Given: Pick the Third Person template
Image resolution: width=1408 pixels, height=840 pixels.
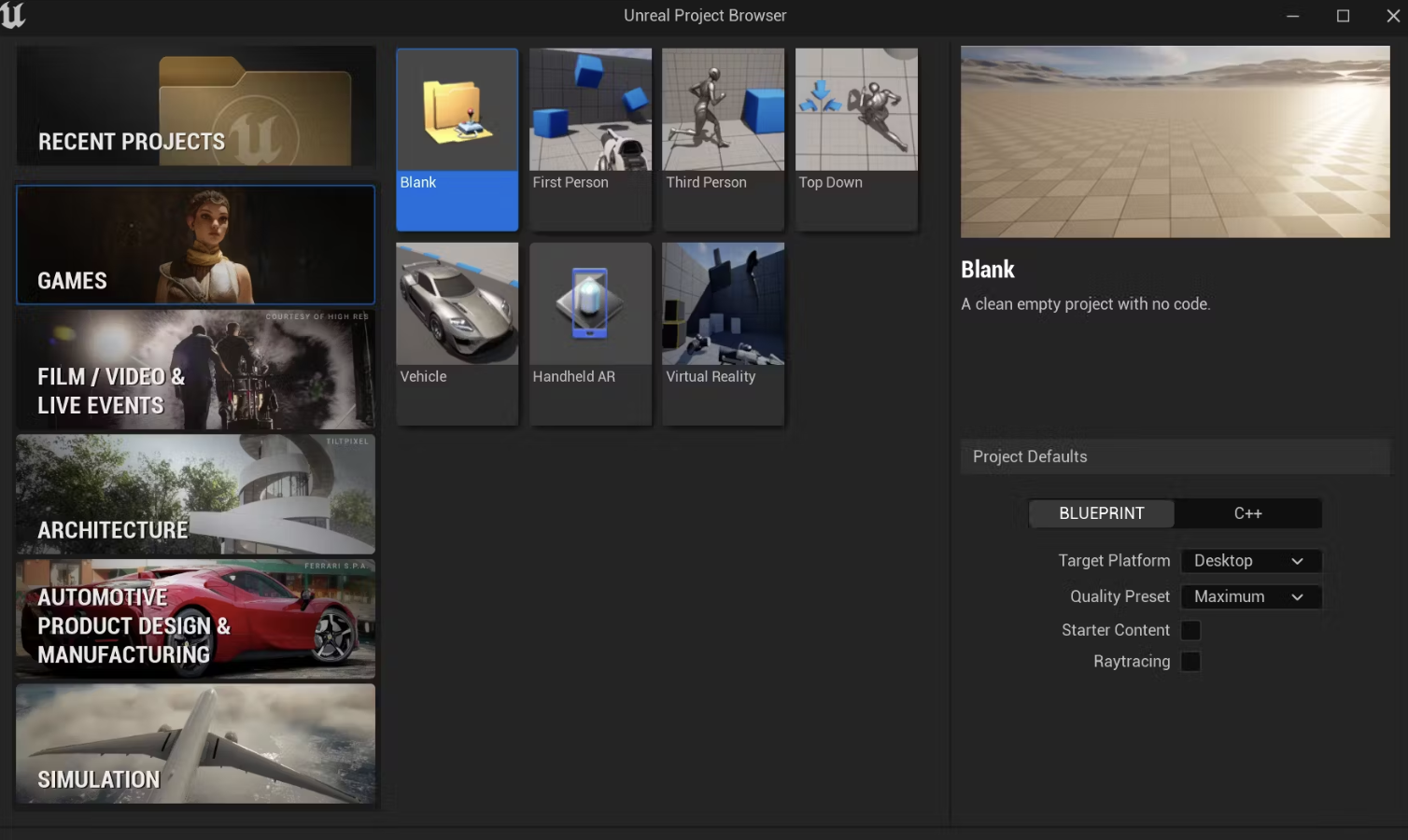Looking at the screenshot, I should 723,139.
